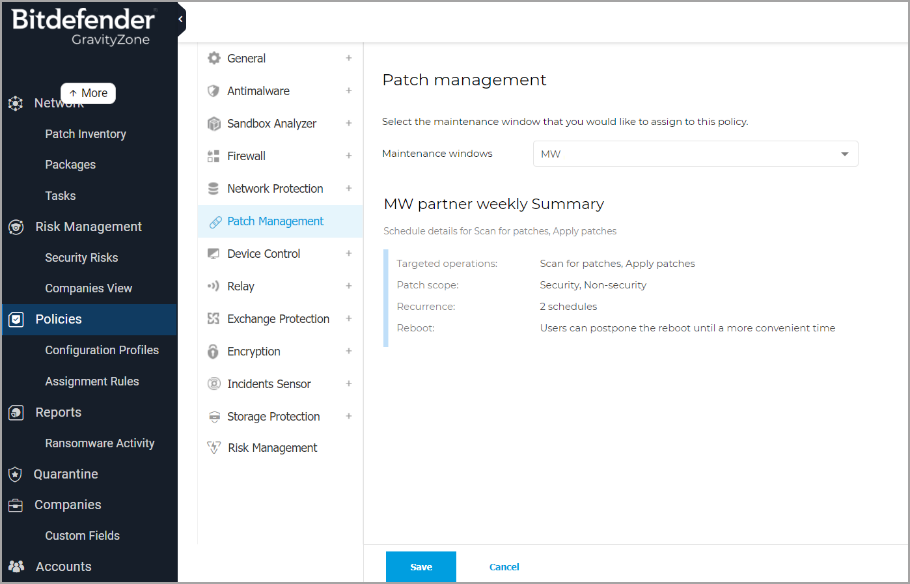
Task: Expand the Firewall settings section
Action: tap(348, 156)
